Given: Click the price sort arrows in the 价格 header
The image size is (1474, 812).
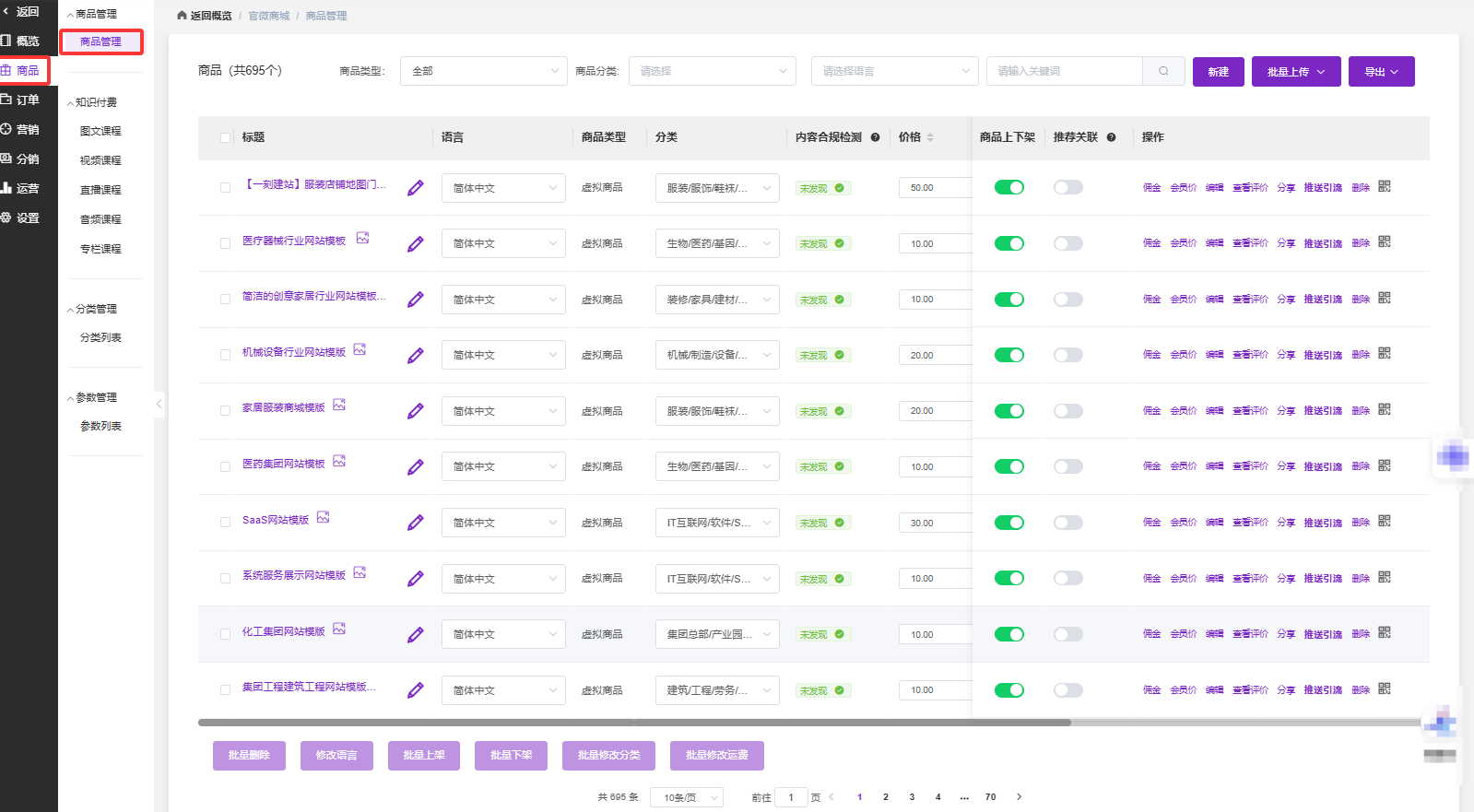Looking at the screenshot, I should coord(930,137).
